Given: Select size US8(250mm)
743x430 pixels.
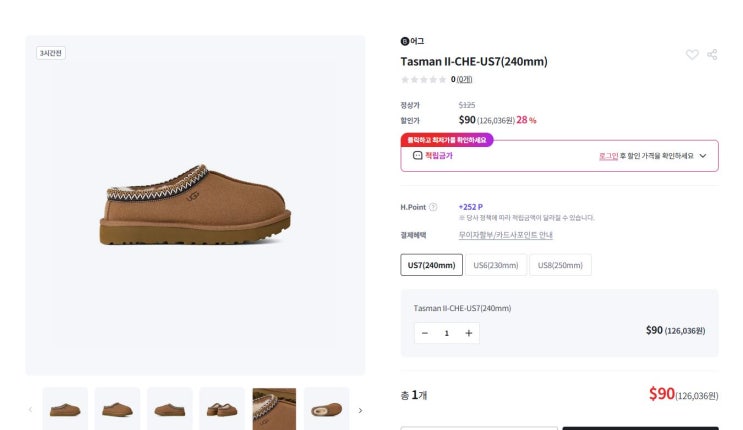Looking at the screenshot, I should click(x=560, y=265).
